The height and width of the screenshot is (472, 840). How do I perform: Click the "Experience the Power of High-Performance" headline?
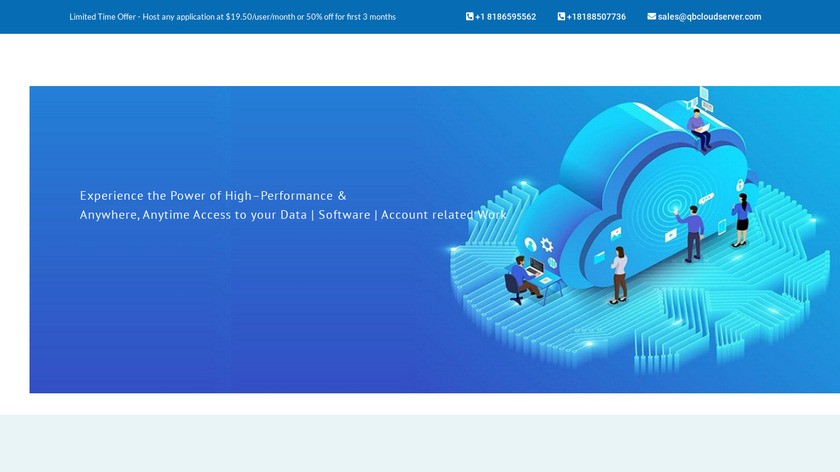[213, 195]
